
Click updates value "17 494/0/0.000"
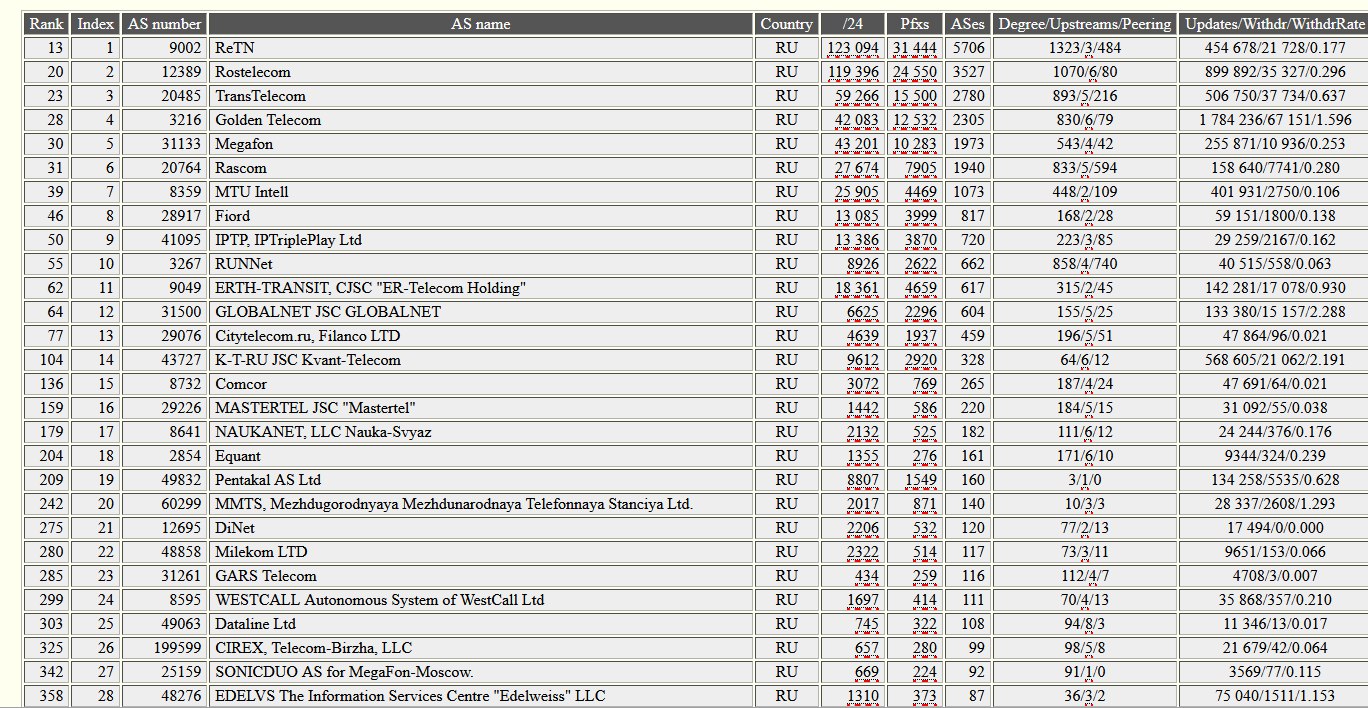pos(1275,528)
